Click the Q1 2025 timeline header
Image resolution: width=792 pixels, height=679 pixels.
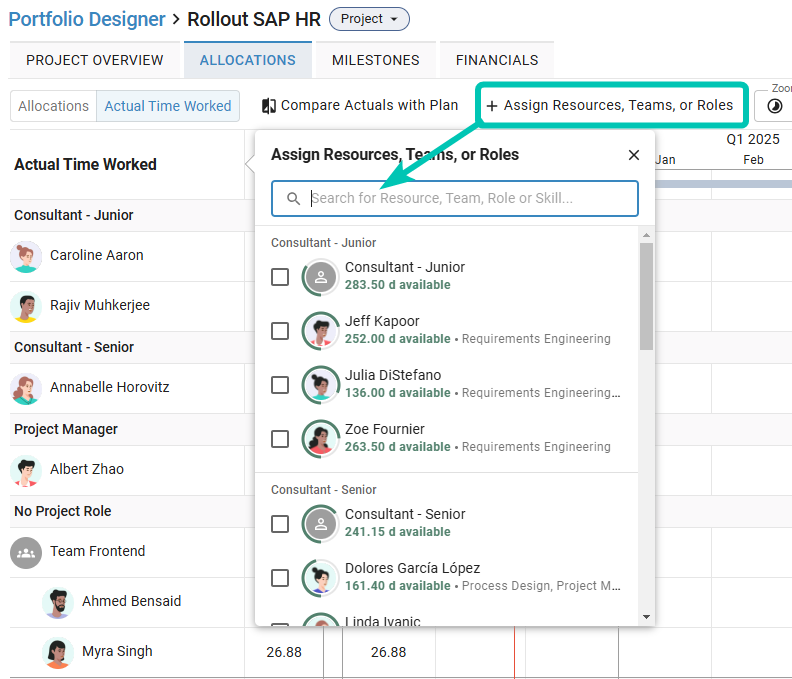pyautogui.click(x=753, y=139)
